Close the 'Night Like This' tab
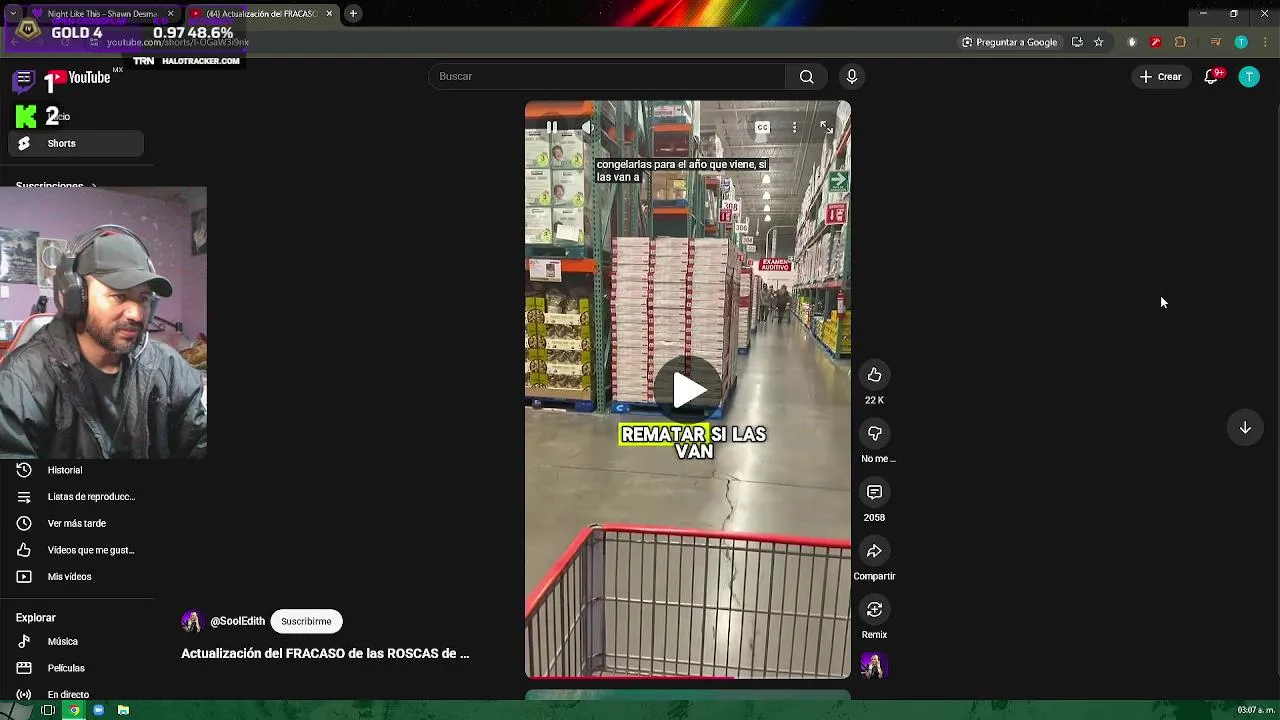The image size is (1280, 720). point(170,14)
